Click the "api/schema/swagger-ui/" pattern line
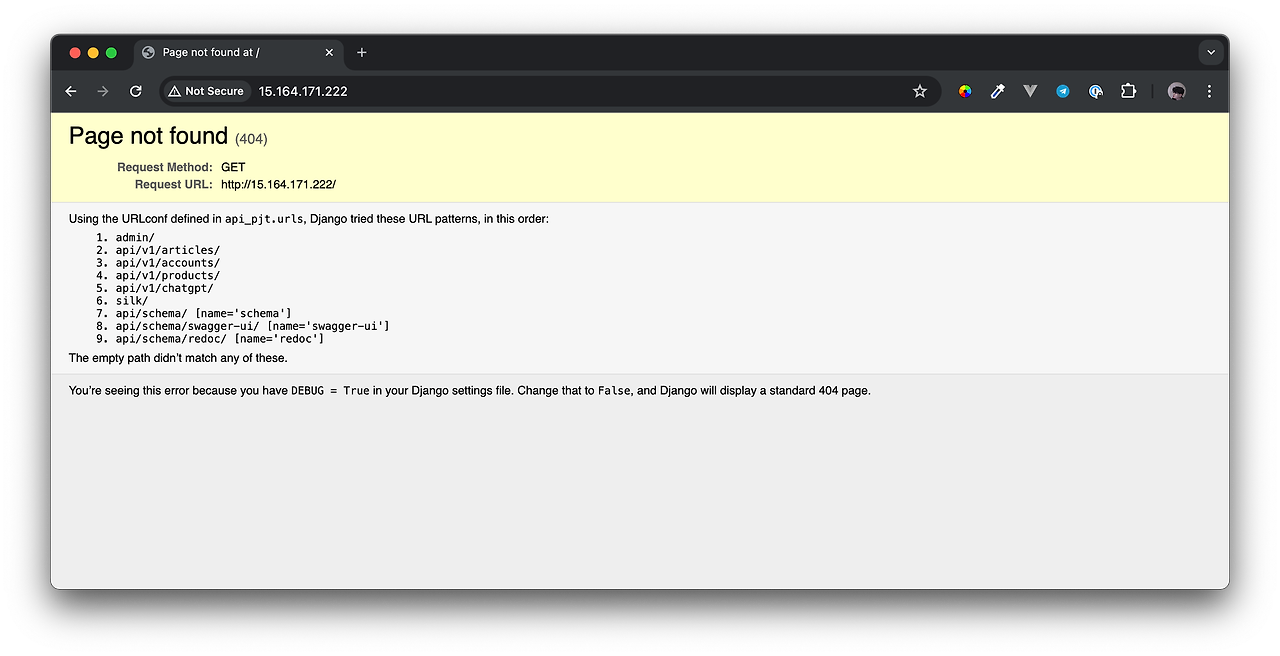The height and width of the screenshot is (656, 1280). point(253,326)
